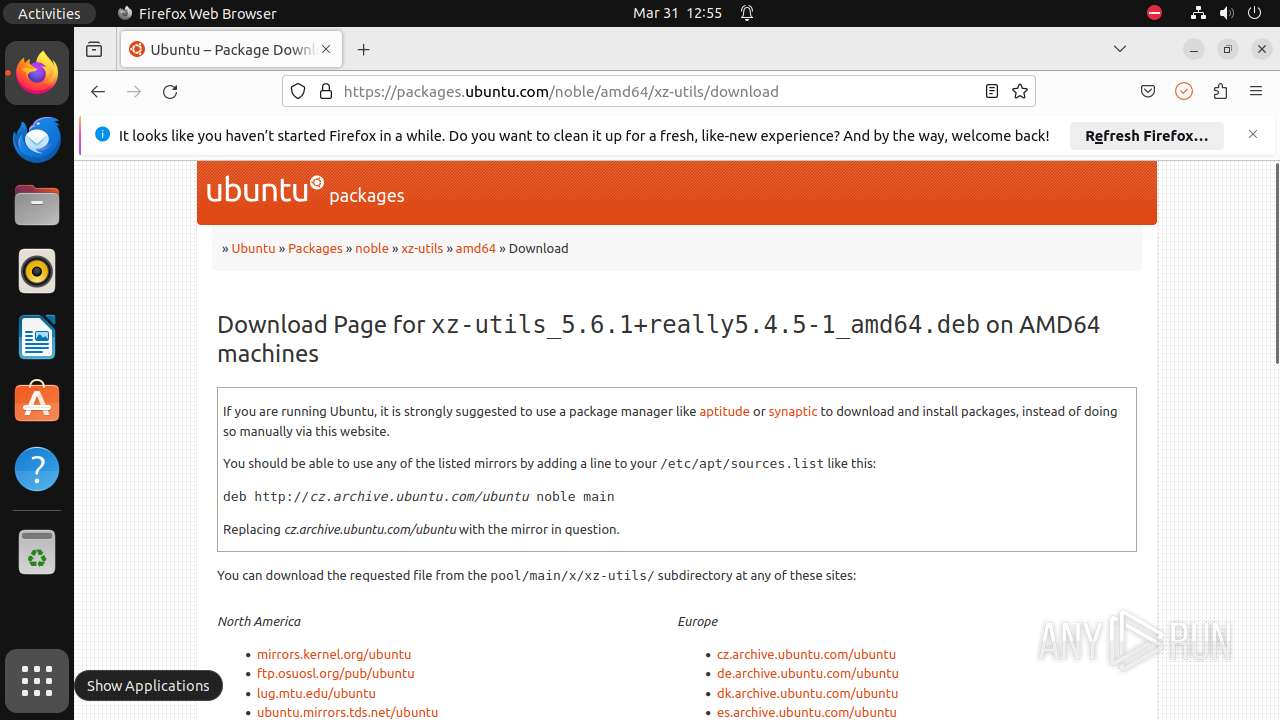
Task: Open the Activities overview
Action: (49, 13)
